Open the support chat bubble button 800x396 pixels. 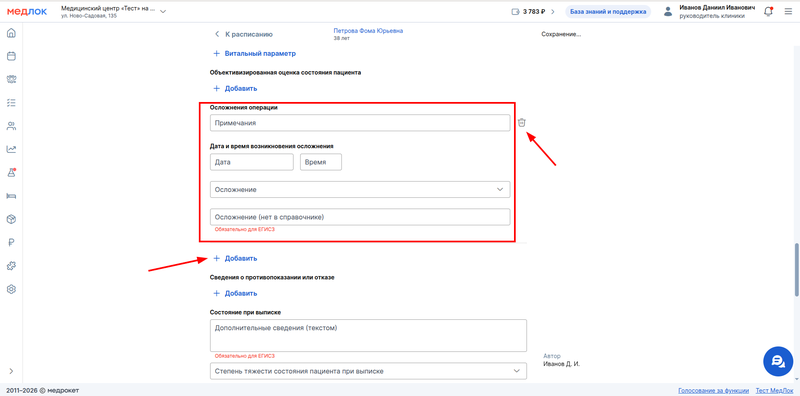point(778,361)
